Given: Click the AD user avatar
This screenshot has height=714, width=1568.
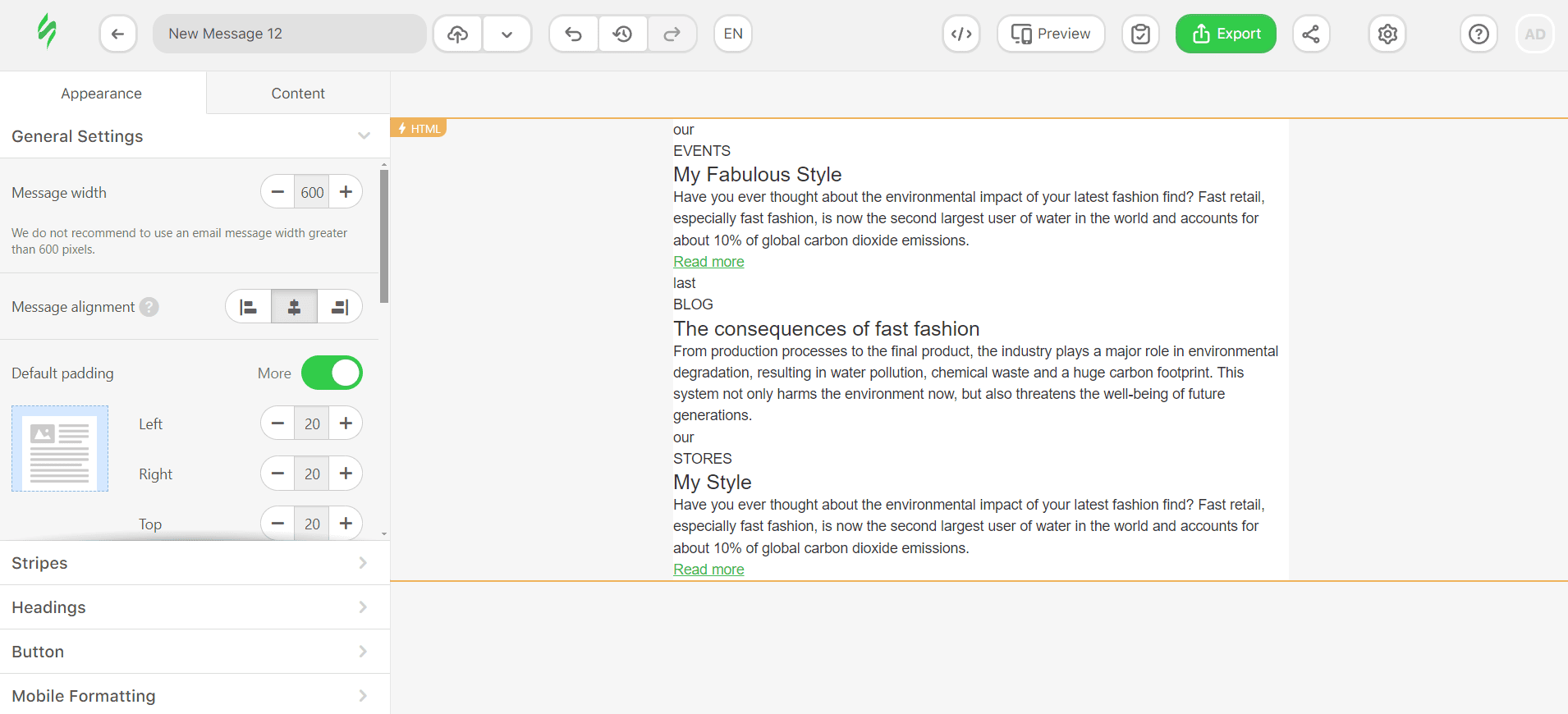Looking at the screenshot, I should click(x=1535, y=34).
